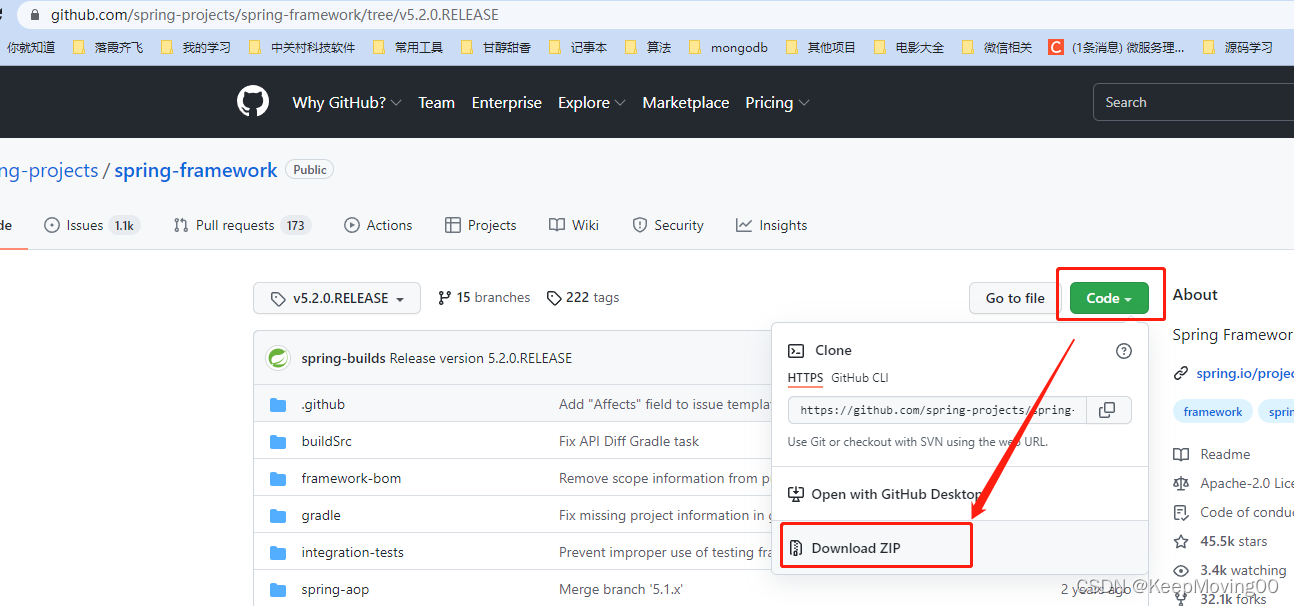This screenshot has height=606, width=1294.
Task: Open the framework-bom folder
Action: (351, 478)
